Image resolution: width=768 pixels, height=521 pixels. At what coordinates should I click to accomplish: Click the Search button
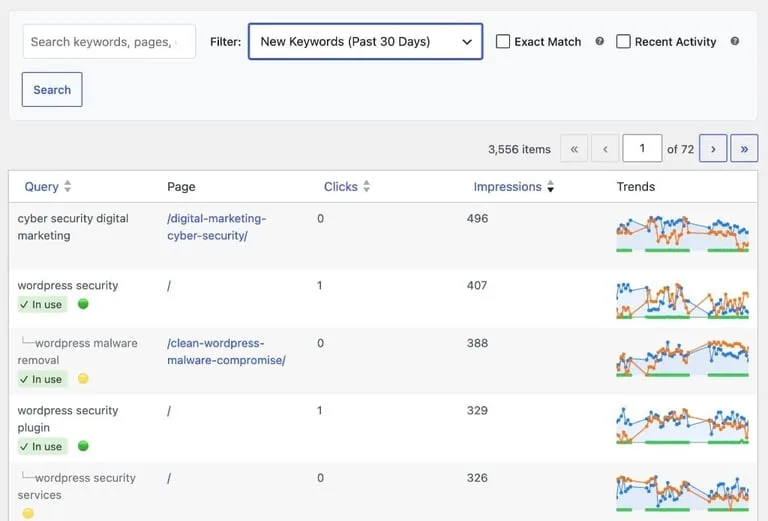(x=52, y=90)
